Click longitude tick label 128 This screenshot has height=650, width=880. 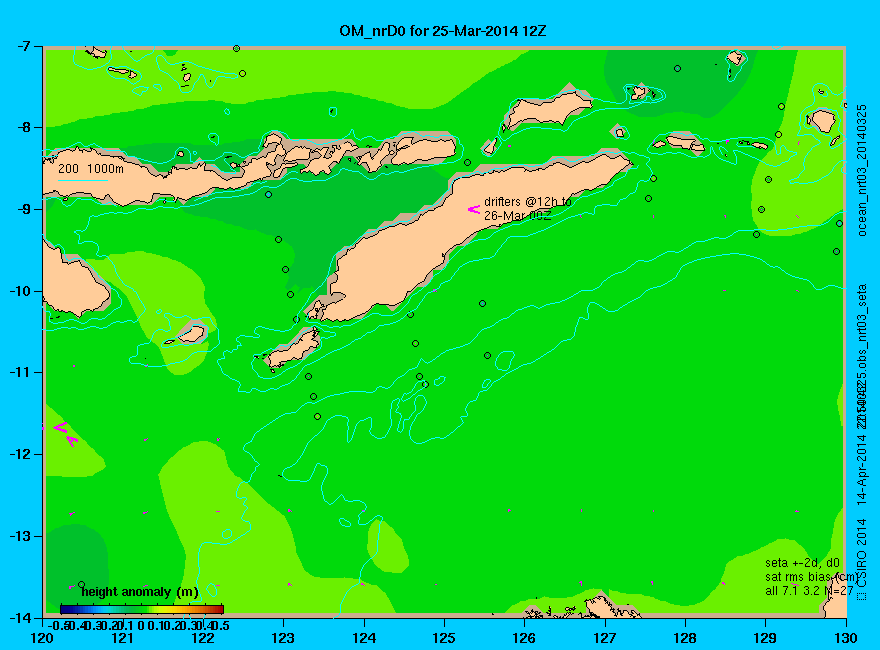[x=685, y=638]
